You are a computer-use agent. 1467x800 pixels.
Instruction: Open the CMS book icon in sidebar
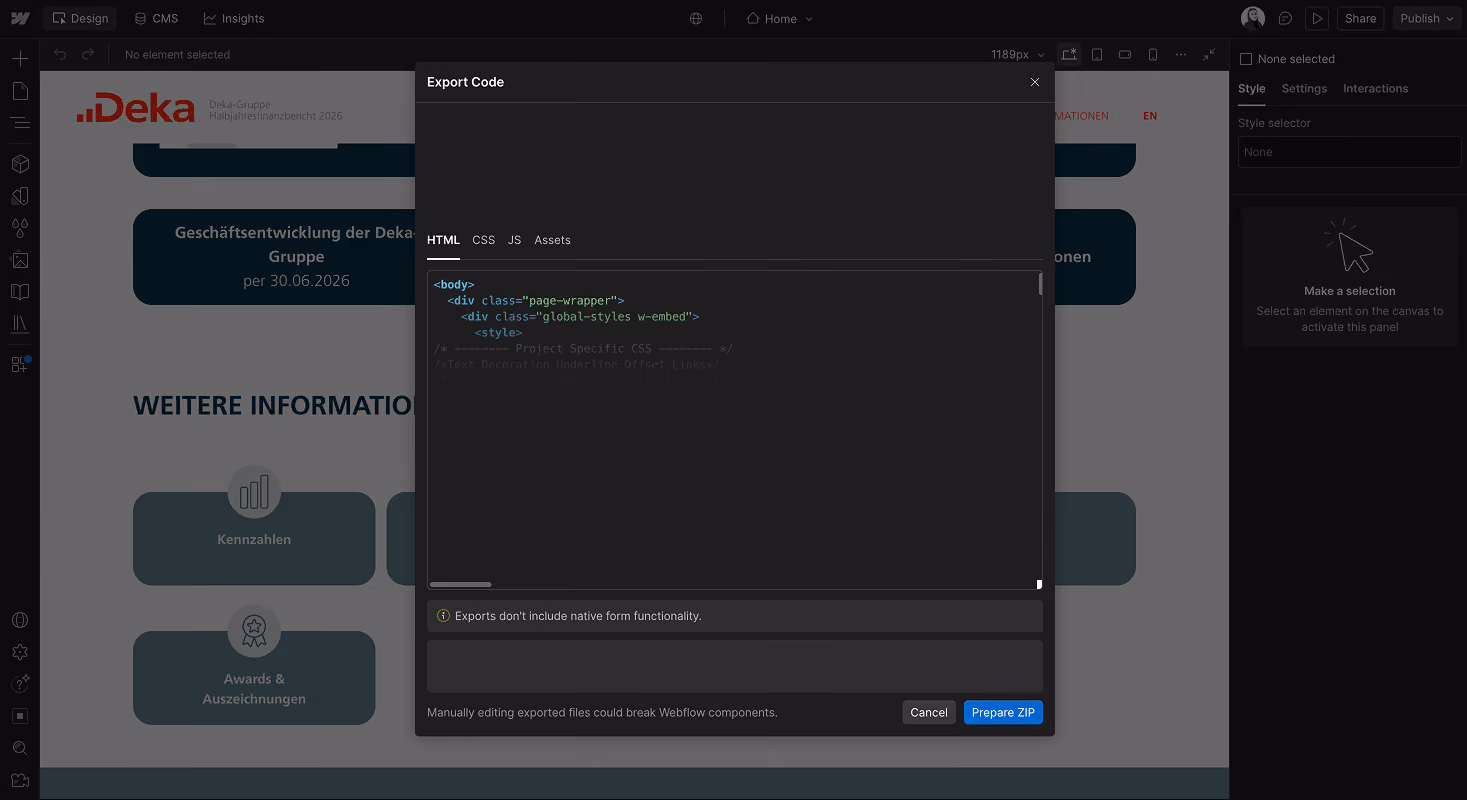point(20,292)
